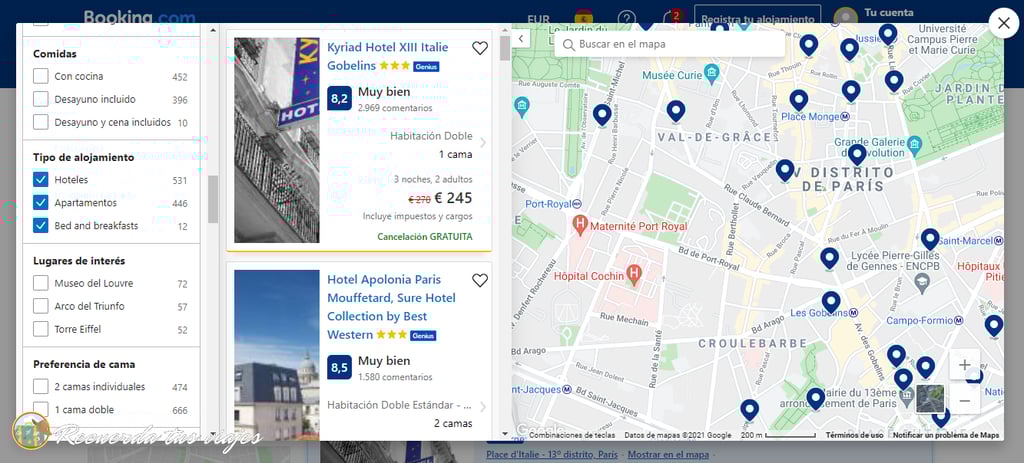This screenshot has width=1024, height=463.
Task: Tick Desayuno y cena incluidos checkbox
Action: pos(40,122)
